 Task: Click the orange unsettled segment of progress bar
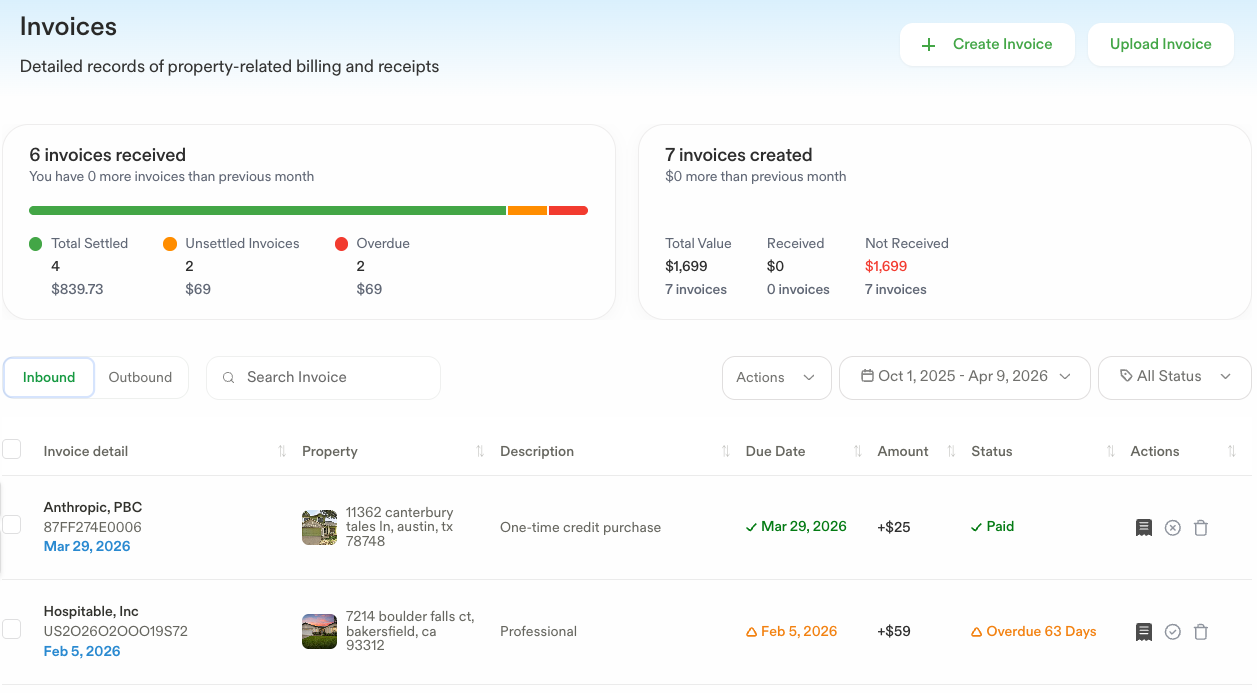click(x=528, y=211)
